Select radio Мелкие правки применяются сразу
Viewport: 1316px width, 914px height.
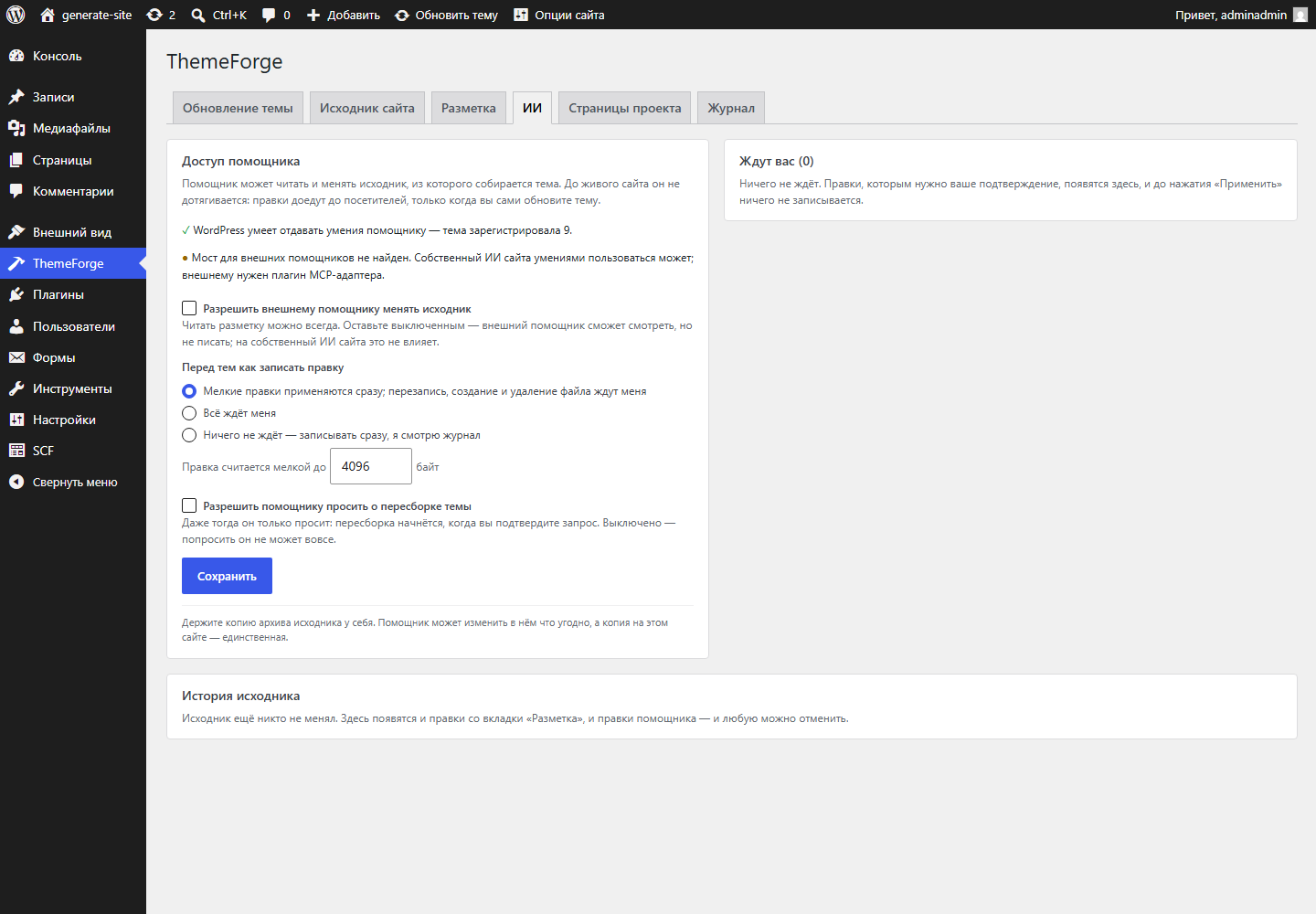[189, 391]
